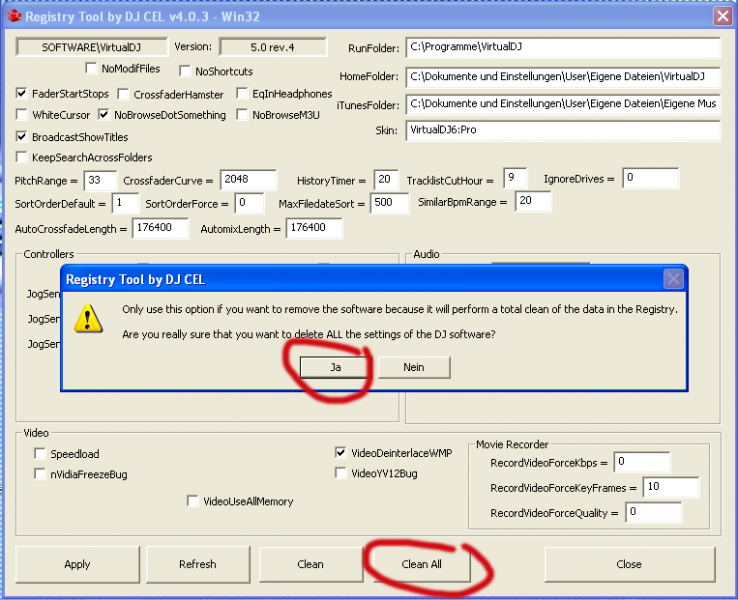Enable the NoShortcuts checkbox
The image size is (738, 600).
(x=185, y=71)
